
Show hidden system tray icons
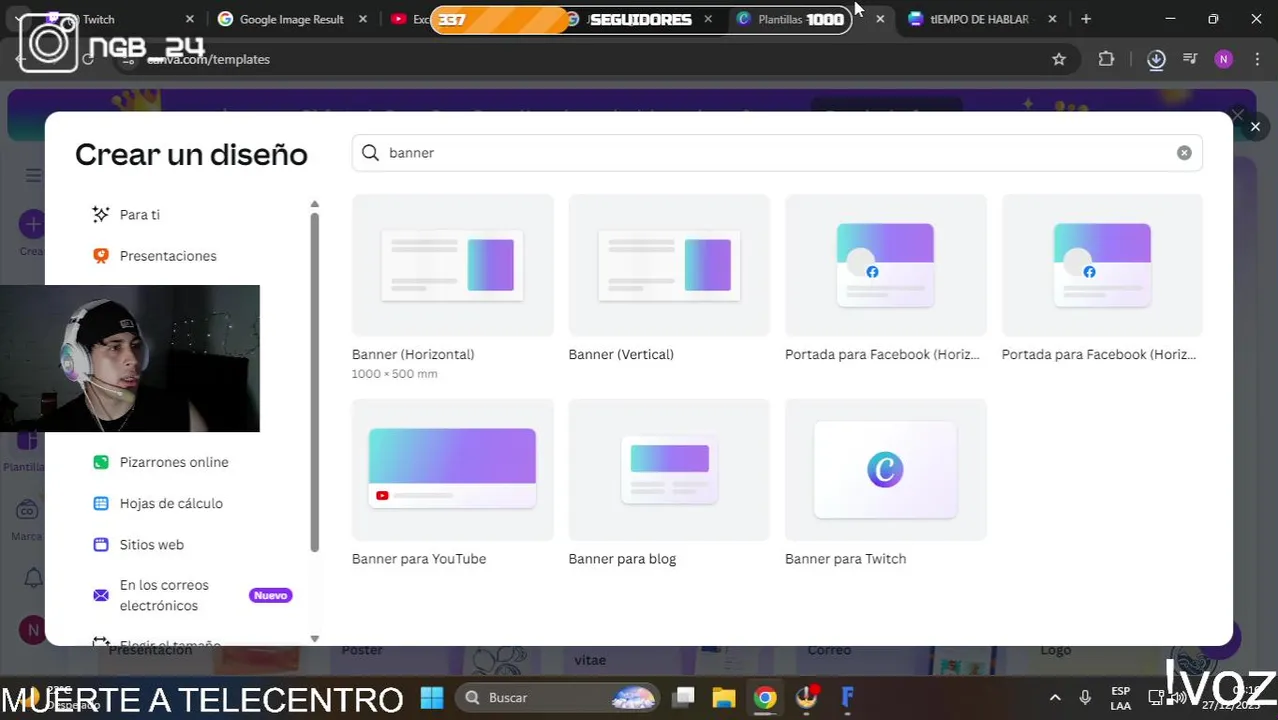1055,697
